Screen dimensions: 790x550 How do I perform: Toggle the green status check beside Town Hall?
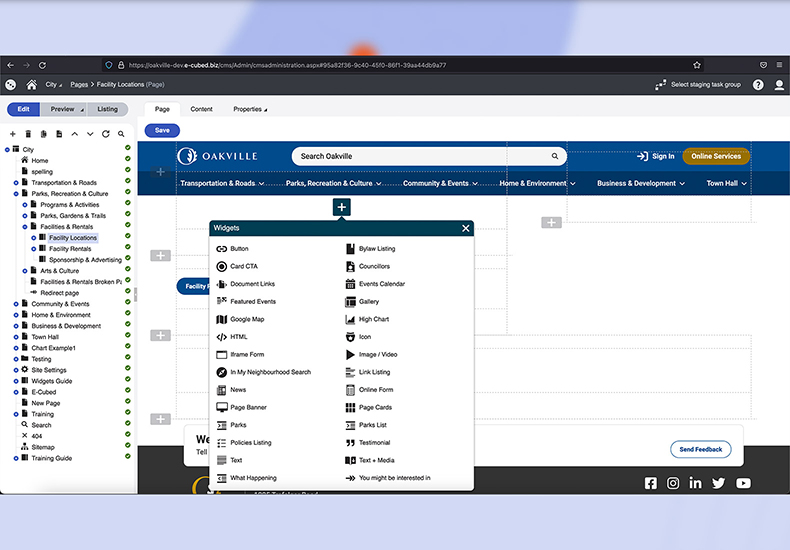(x=128, y=337)
